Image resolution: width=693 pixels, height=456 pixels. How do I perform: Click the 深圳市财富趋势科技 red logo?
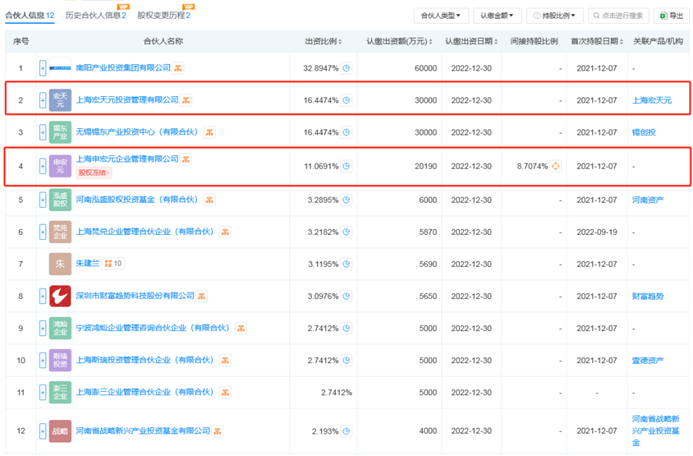coord(60,296)
